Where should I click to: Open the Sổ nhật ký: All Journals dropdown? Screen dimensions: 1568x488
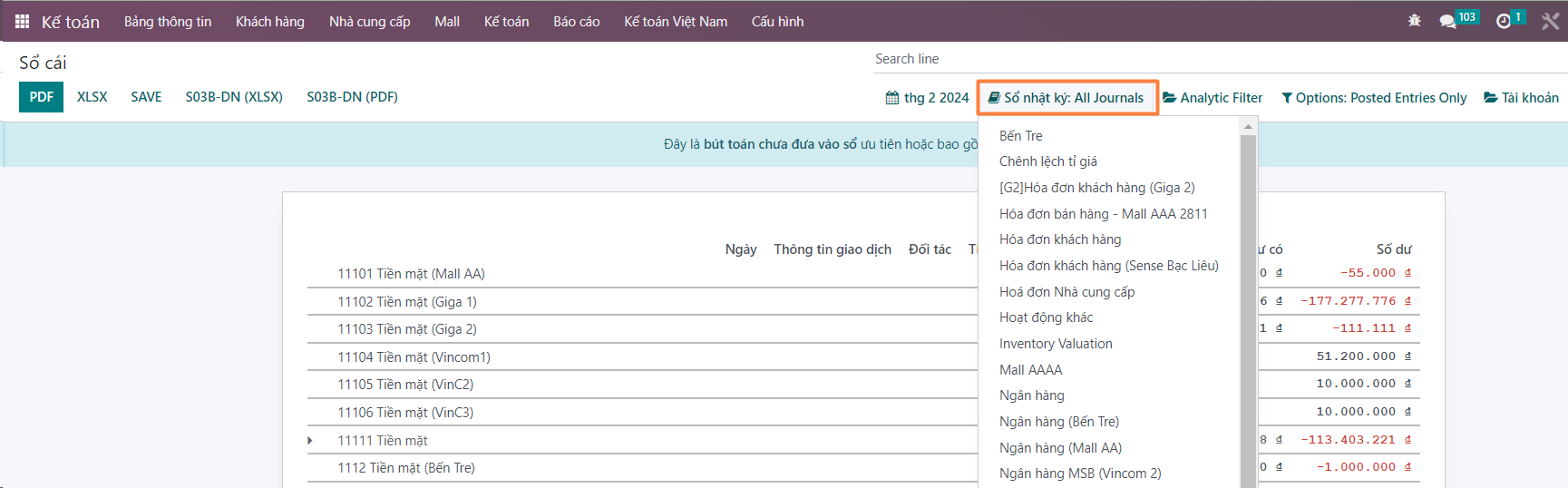click(1066, 97)
